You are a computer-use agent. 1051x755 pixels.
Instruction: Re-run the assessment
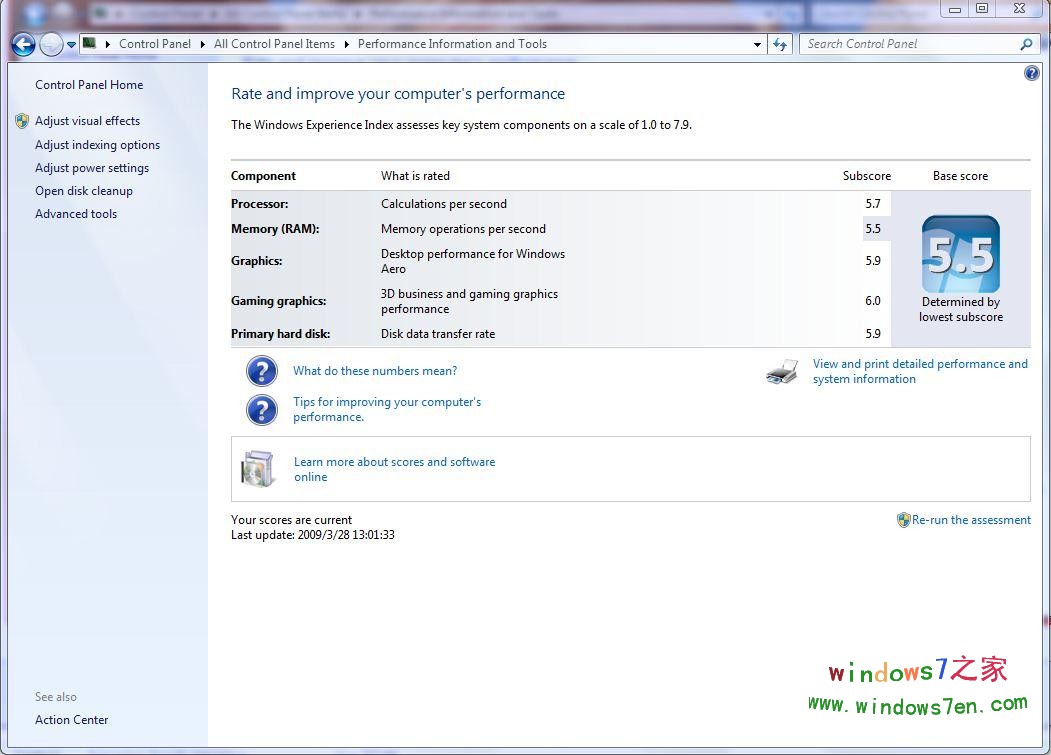[970, 520]
